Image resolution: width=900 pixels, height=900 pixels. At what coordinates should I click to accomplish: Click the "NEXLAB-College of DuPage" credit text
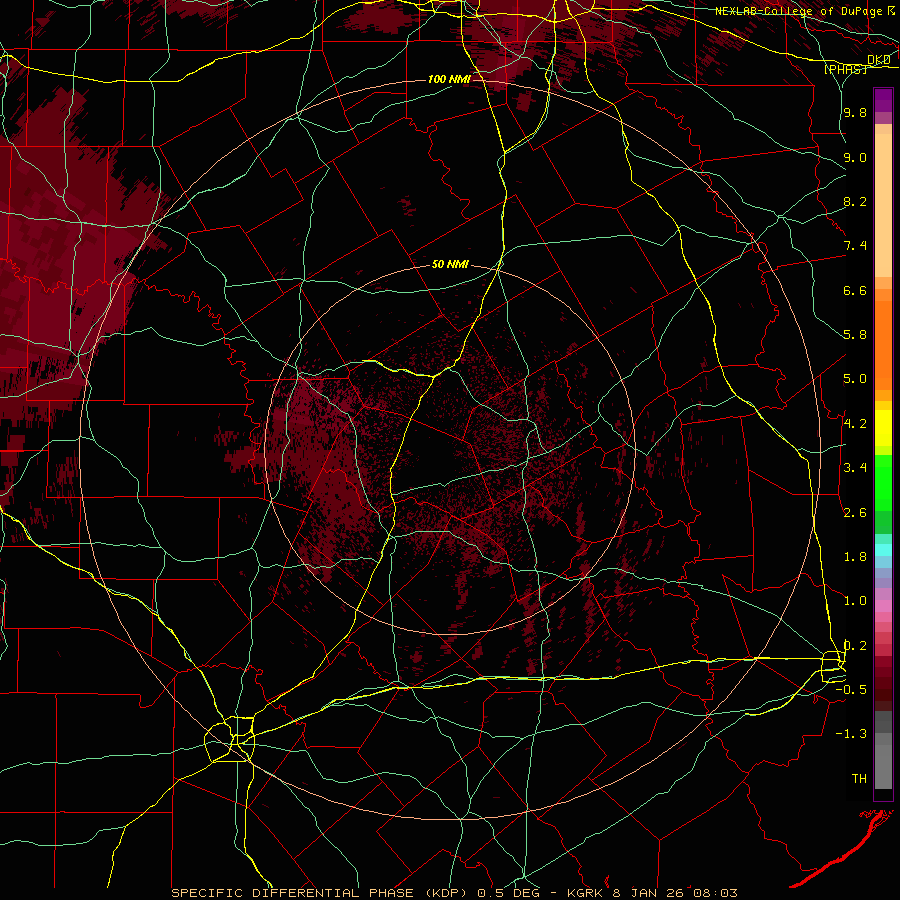tap(798, 11)
